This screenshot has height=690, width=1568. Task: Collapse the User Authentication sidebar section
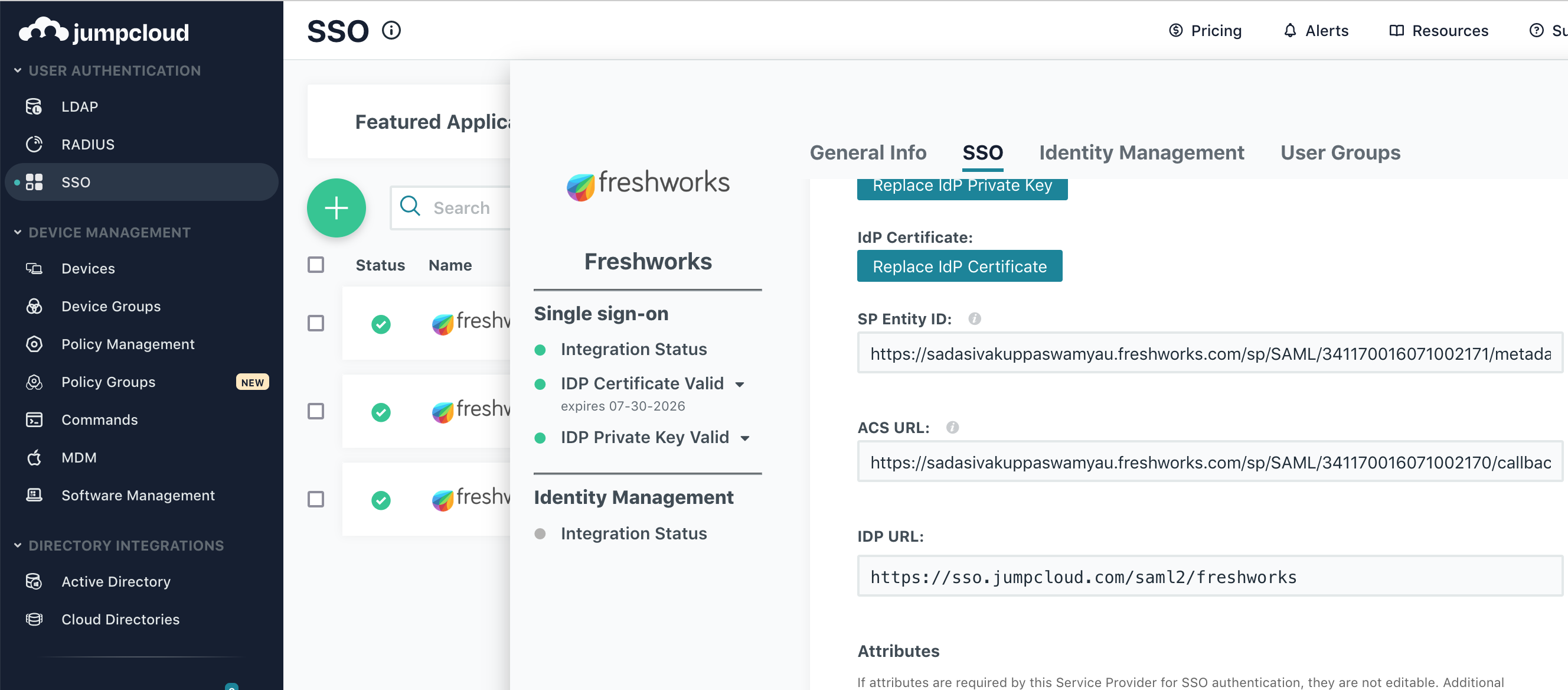[x=18, y=71]
